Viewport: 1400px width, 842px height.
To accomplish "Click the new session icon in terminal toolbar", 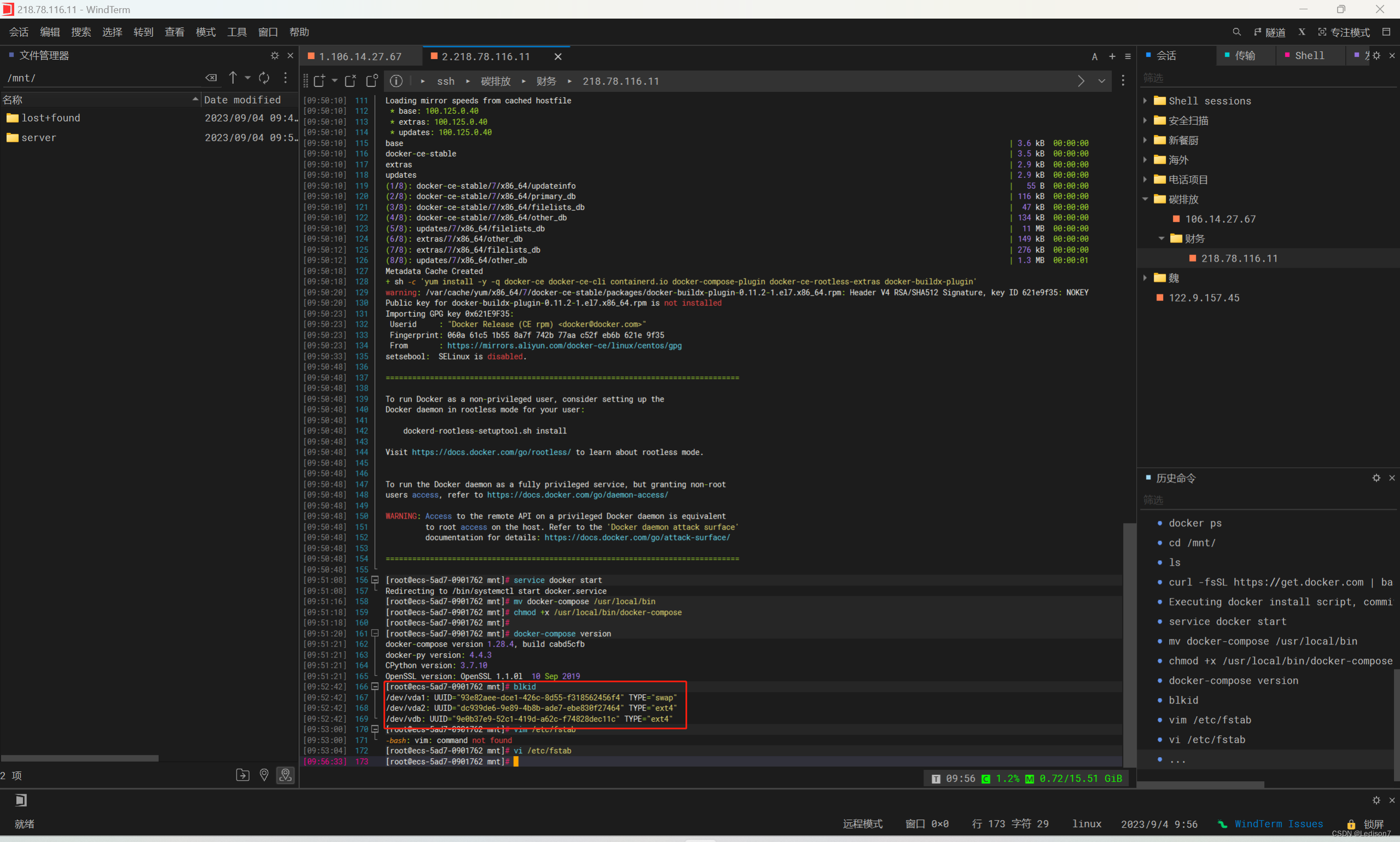I will (x=319, y=81).
